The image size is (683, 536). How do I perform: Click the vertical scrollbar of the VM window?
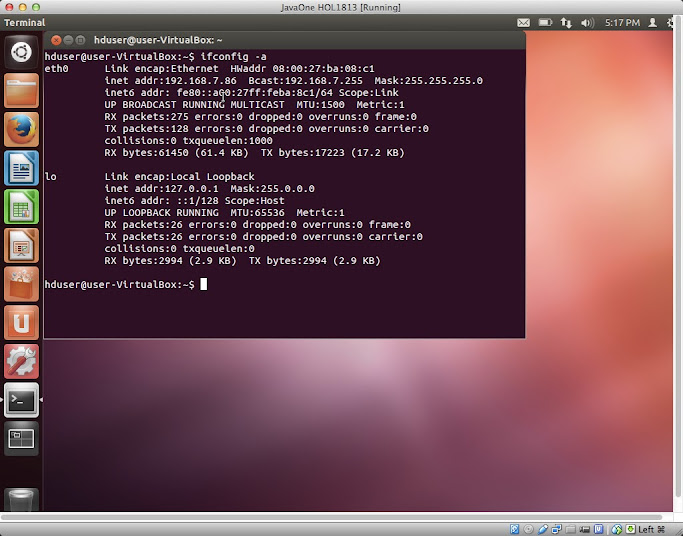(x=677, y=257)
